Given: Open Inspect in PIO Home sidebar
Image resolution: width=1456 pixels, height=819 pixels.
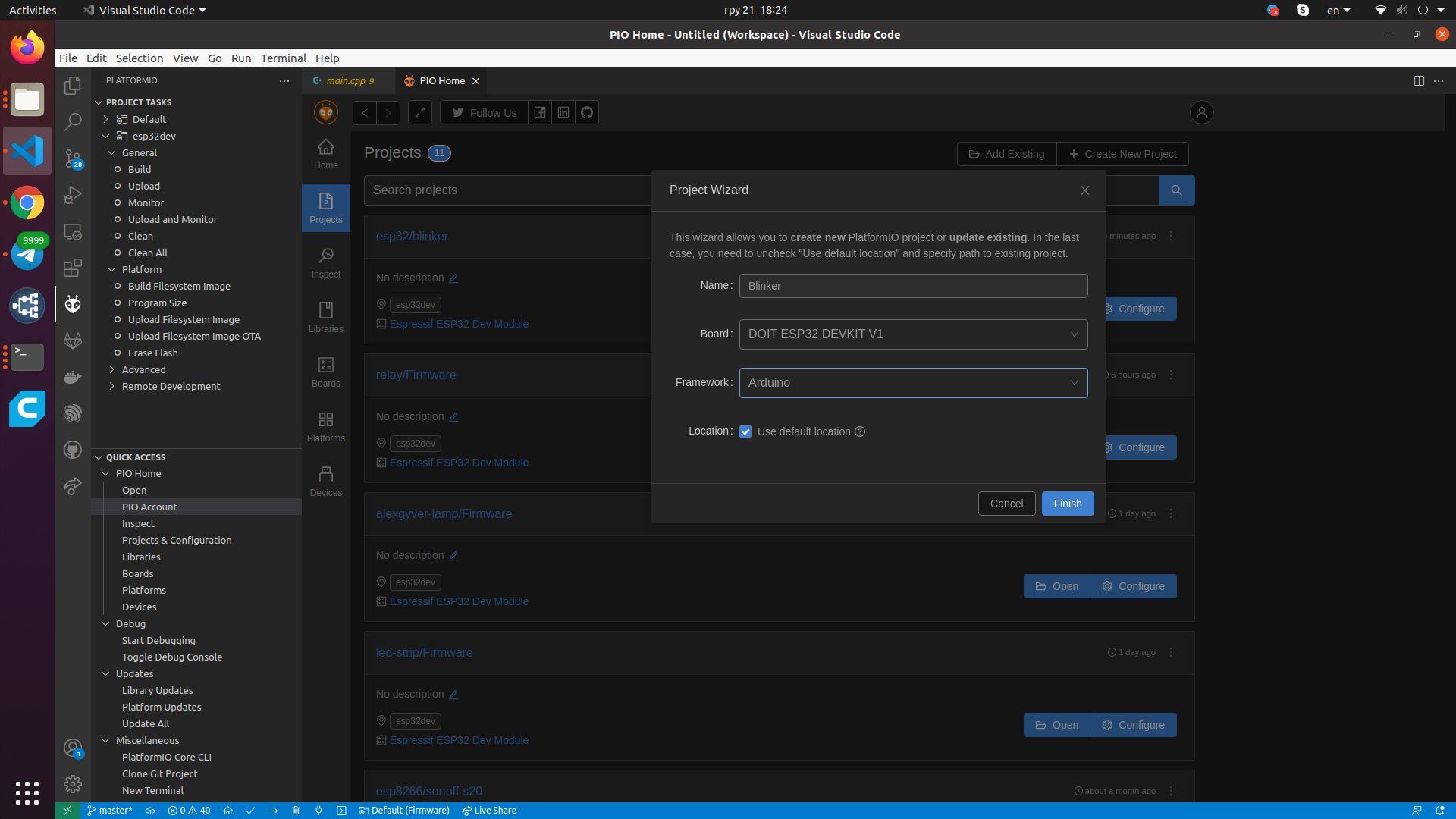Looking at the screenshot, I should tap(326, 263).
